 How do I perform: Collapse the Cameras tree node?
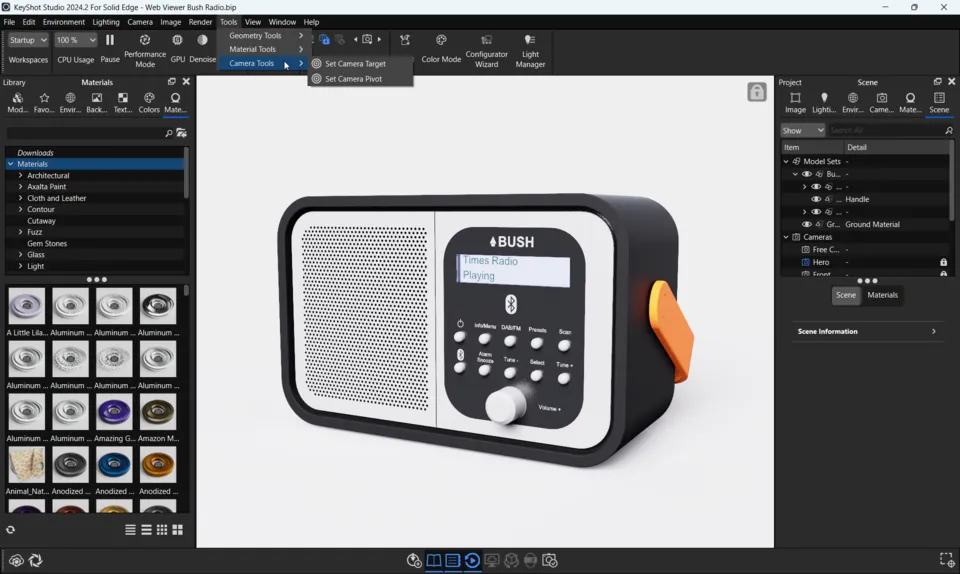coord(786,237)
